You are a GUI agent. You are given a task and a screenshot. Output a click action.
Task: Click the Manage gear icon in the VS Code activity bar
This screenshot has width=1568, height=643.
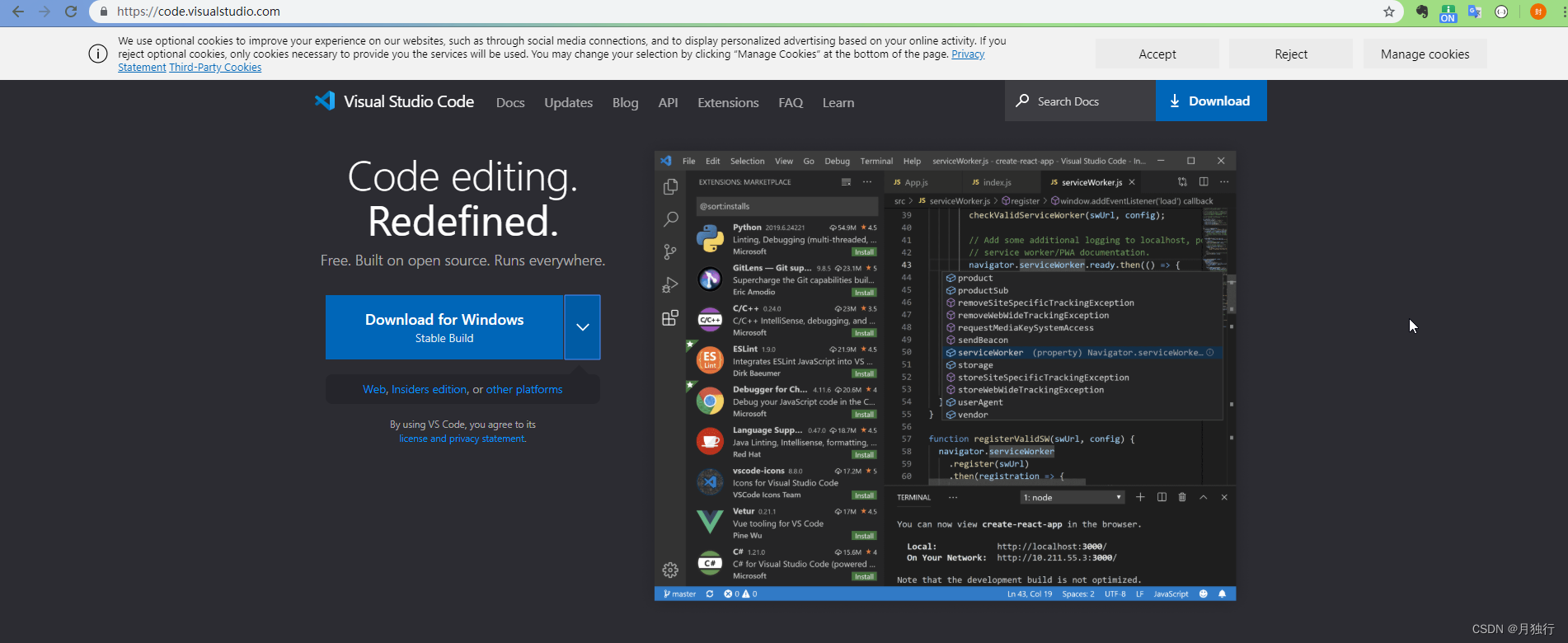[x=670, y=570]
